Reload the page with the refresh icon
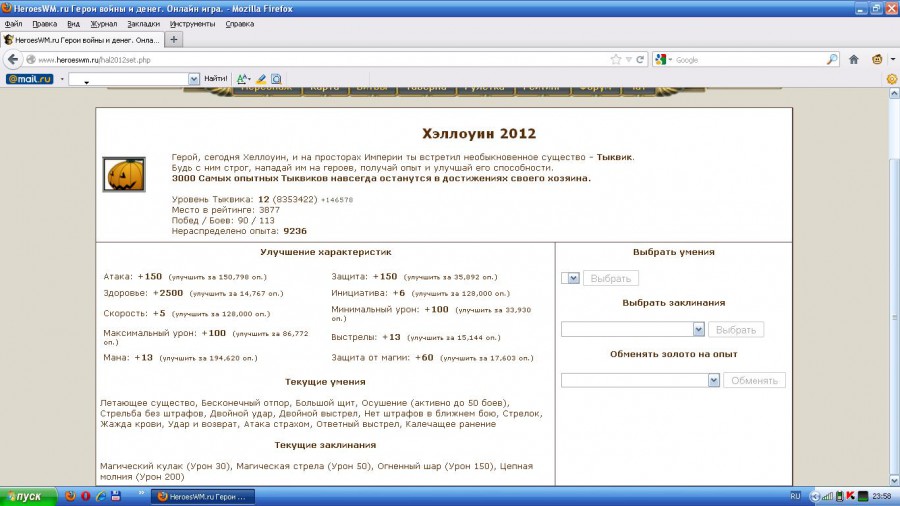The width and height of the screenshot is (900, 506). click(x=640, y=59)
